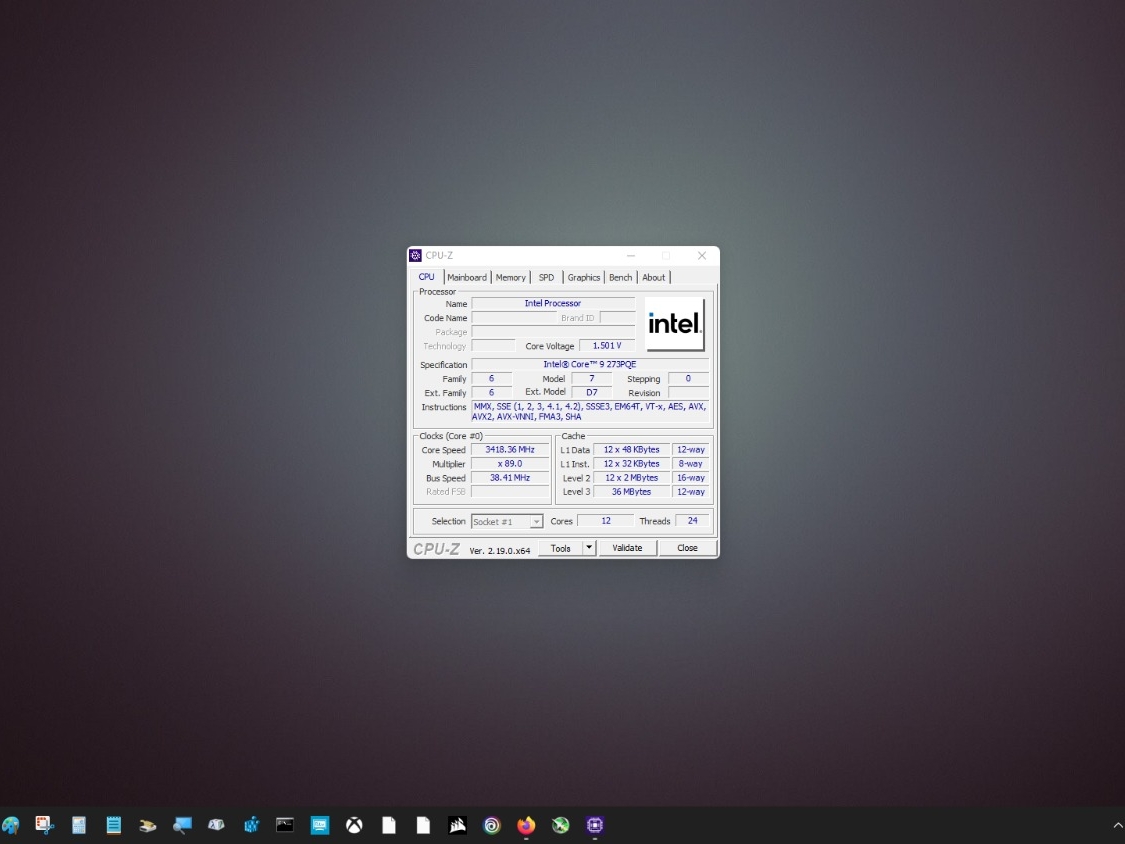This screenshot has height=844, width=1125.
Task: Click the Tools button
Action: (560, 548)
